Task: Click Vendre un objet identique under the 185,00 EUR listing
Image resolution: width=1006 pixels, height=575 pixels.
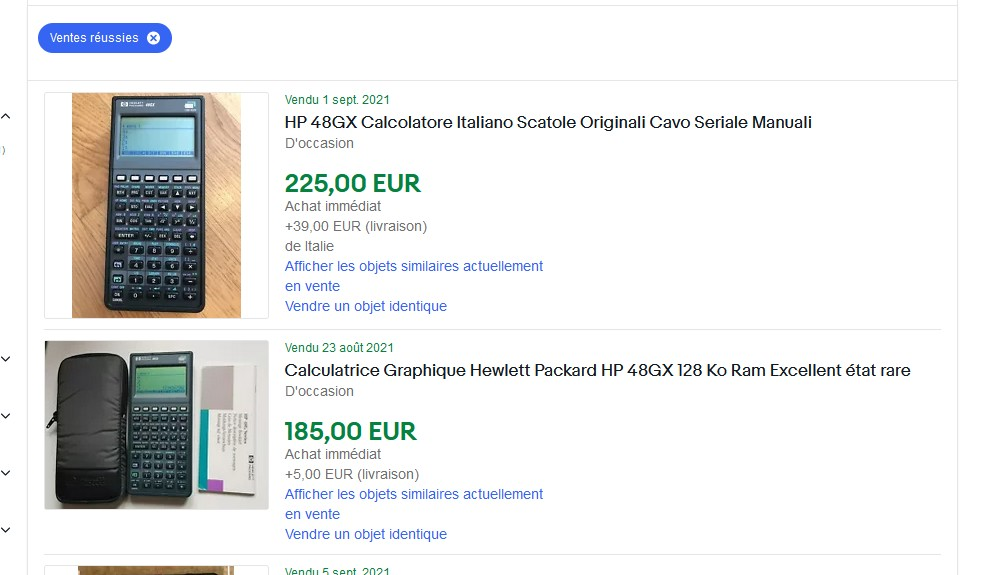Action: [365, 534]
